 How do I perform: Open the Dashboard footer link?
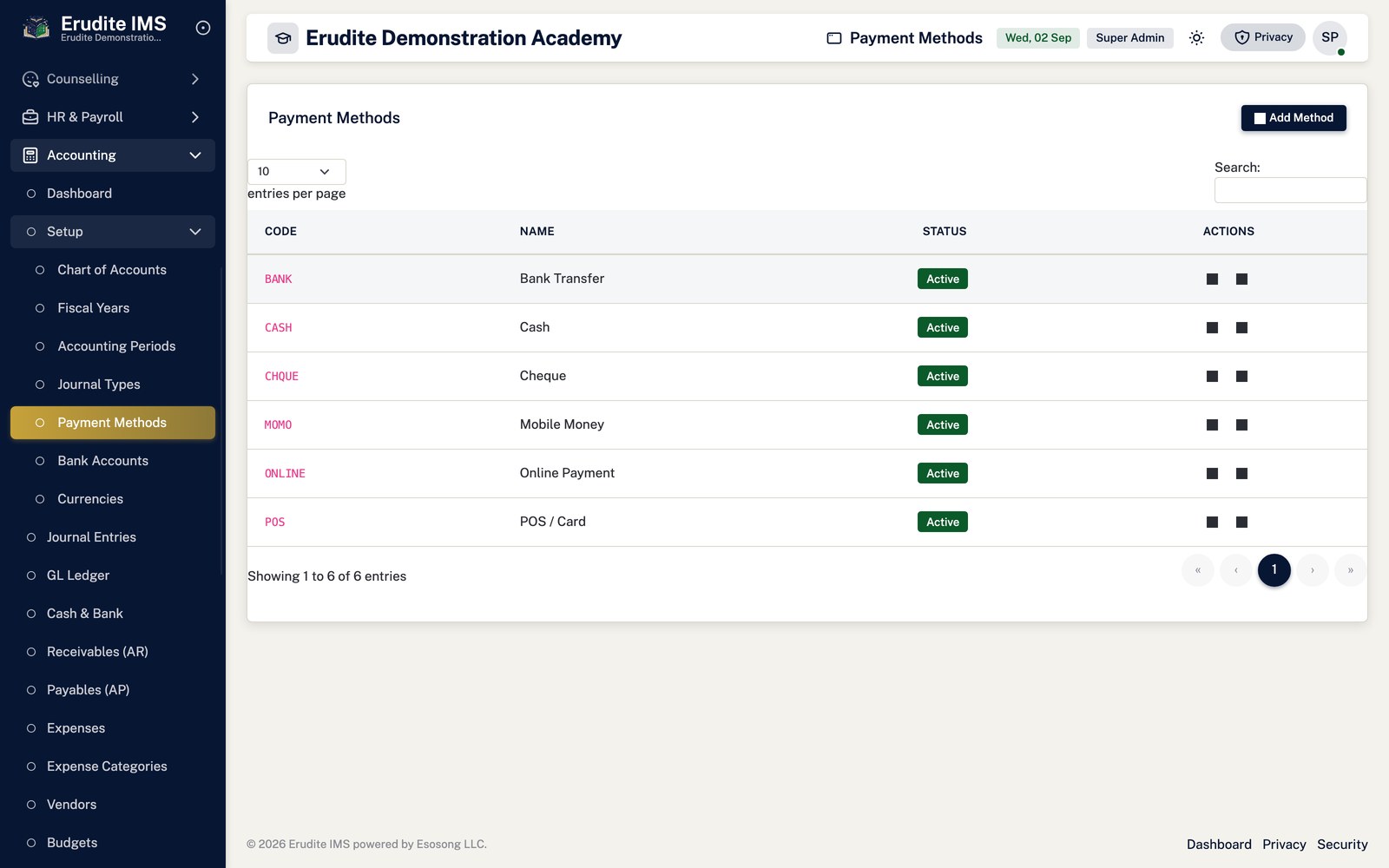coord(1219,845)
